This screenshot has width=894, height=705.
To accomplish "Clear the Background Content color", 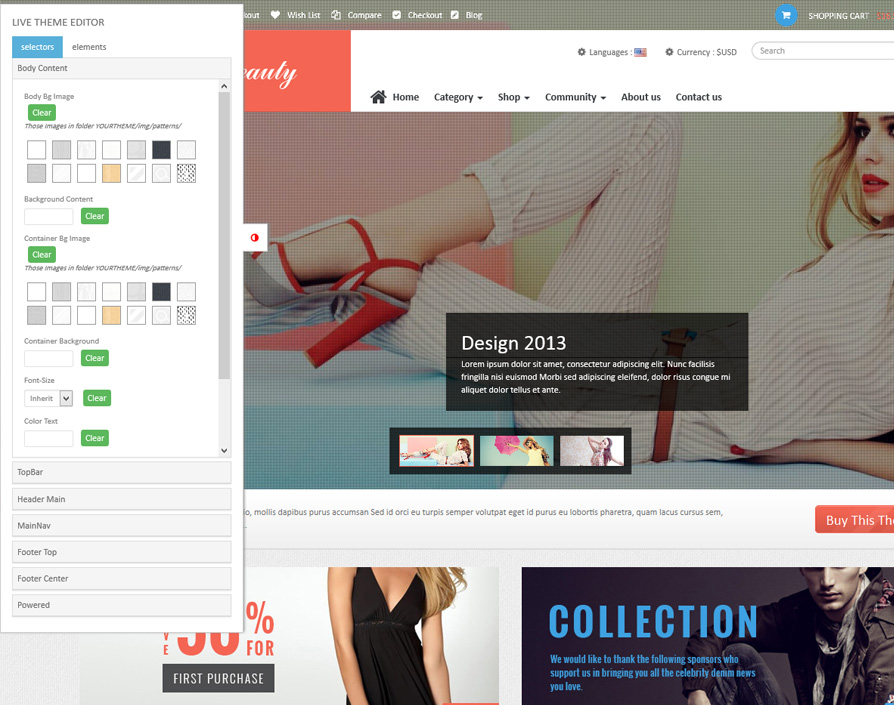I will coord(95,216).
